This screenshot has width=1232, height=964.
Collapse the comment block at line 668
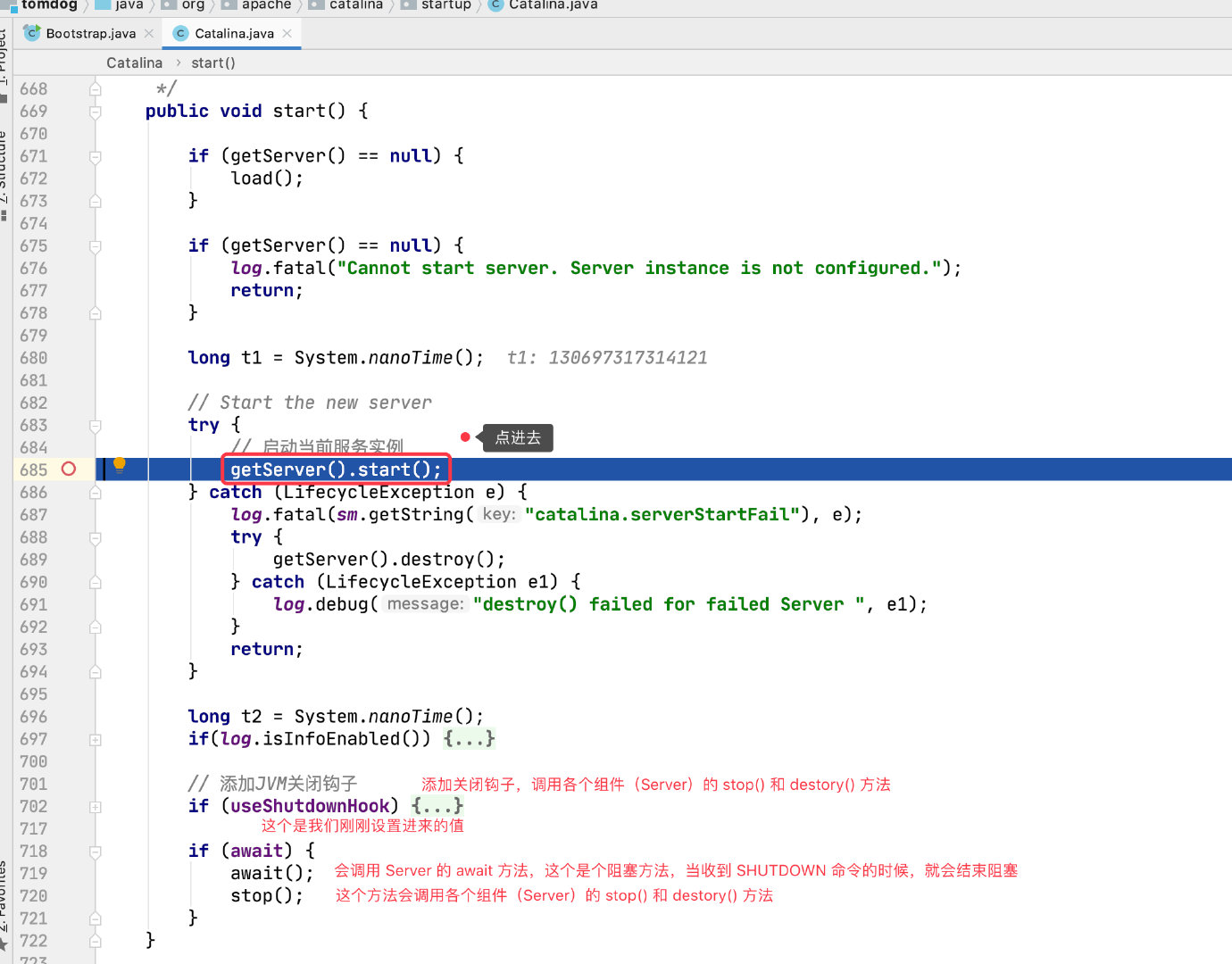(x=96, y=89)
